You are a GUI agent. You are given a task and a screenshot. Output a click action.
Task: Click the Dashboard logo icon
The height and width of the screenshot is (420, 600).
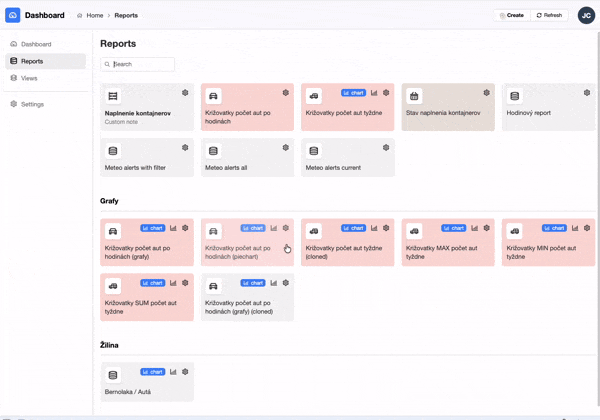coord(13,15)
